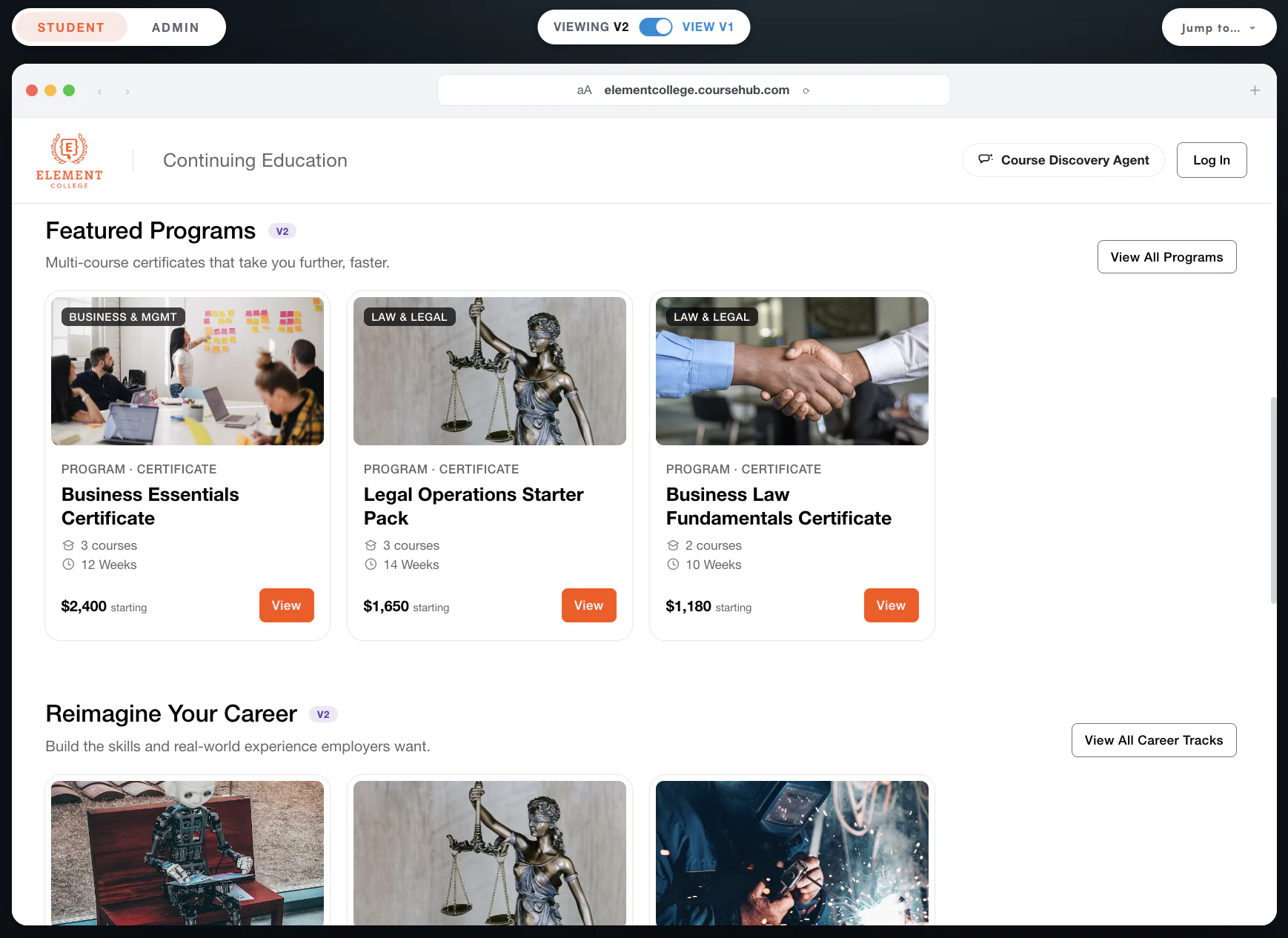Click the courses icon on Business Essentials card
This screenshot has width=1288, height=938.
pos(68,545)
